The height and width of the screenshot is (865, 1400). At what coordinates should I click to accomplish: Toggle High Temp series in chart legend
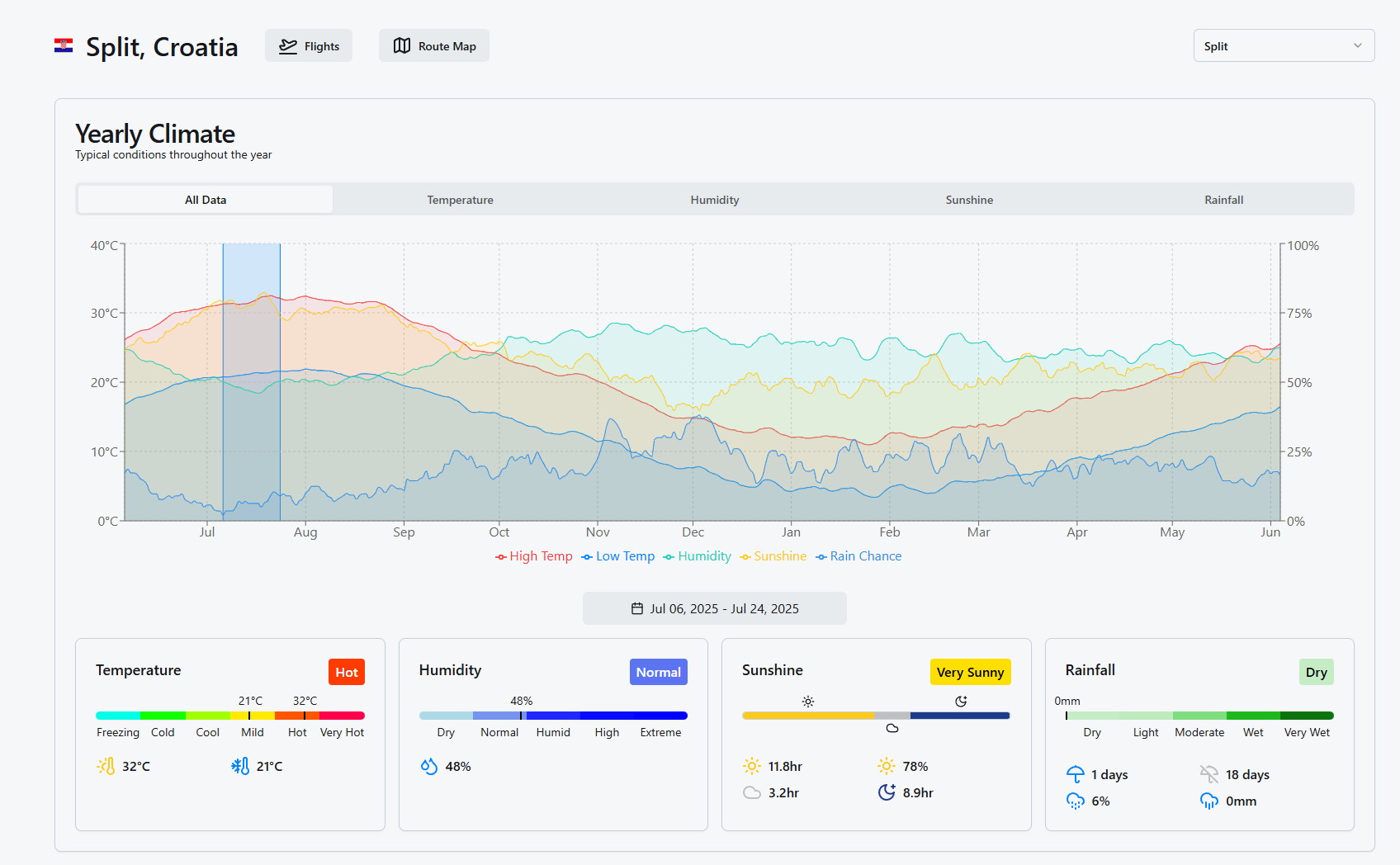coord(534,556)
